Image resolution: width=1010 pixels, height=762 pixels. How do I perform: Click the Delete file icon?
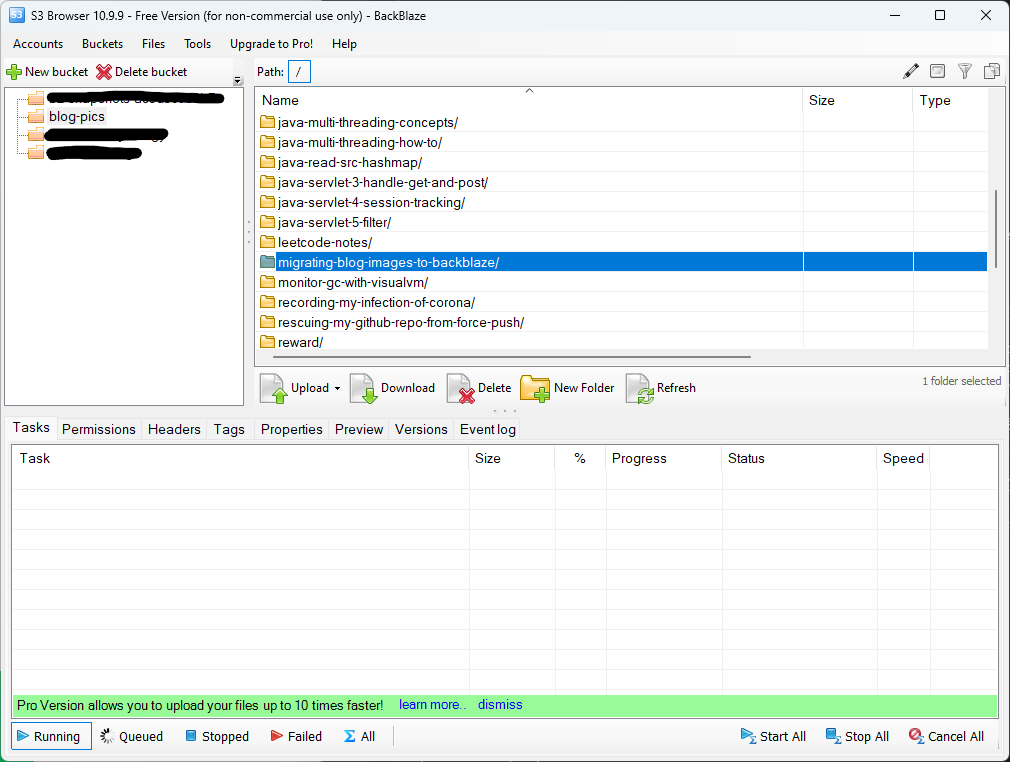[x=460, y=388]
